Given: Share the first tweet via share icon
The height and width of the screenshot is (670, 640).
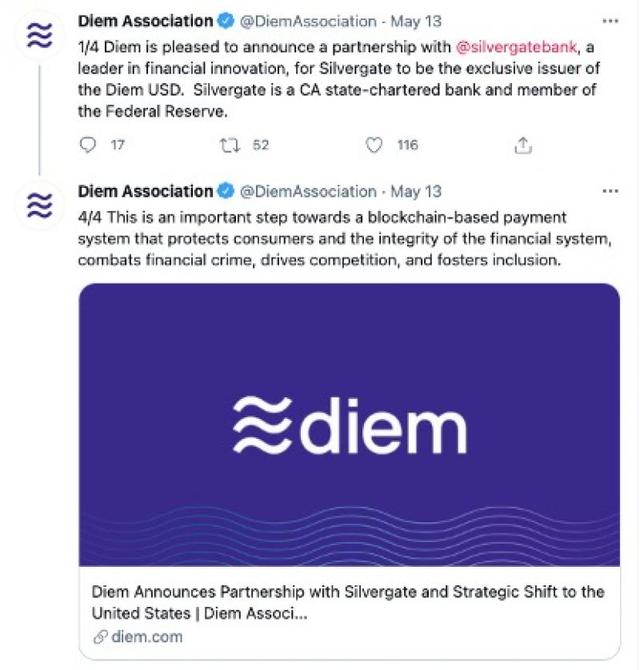Looking at the screenshot, I should pos(523,145).
